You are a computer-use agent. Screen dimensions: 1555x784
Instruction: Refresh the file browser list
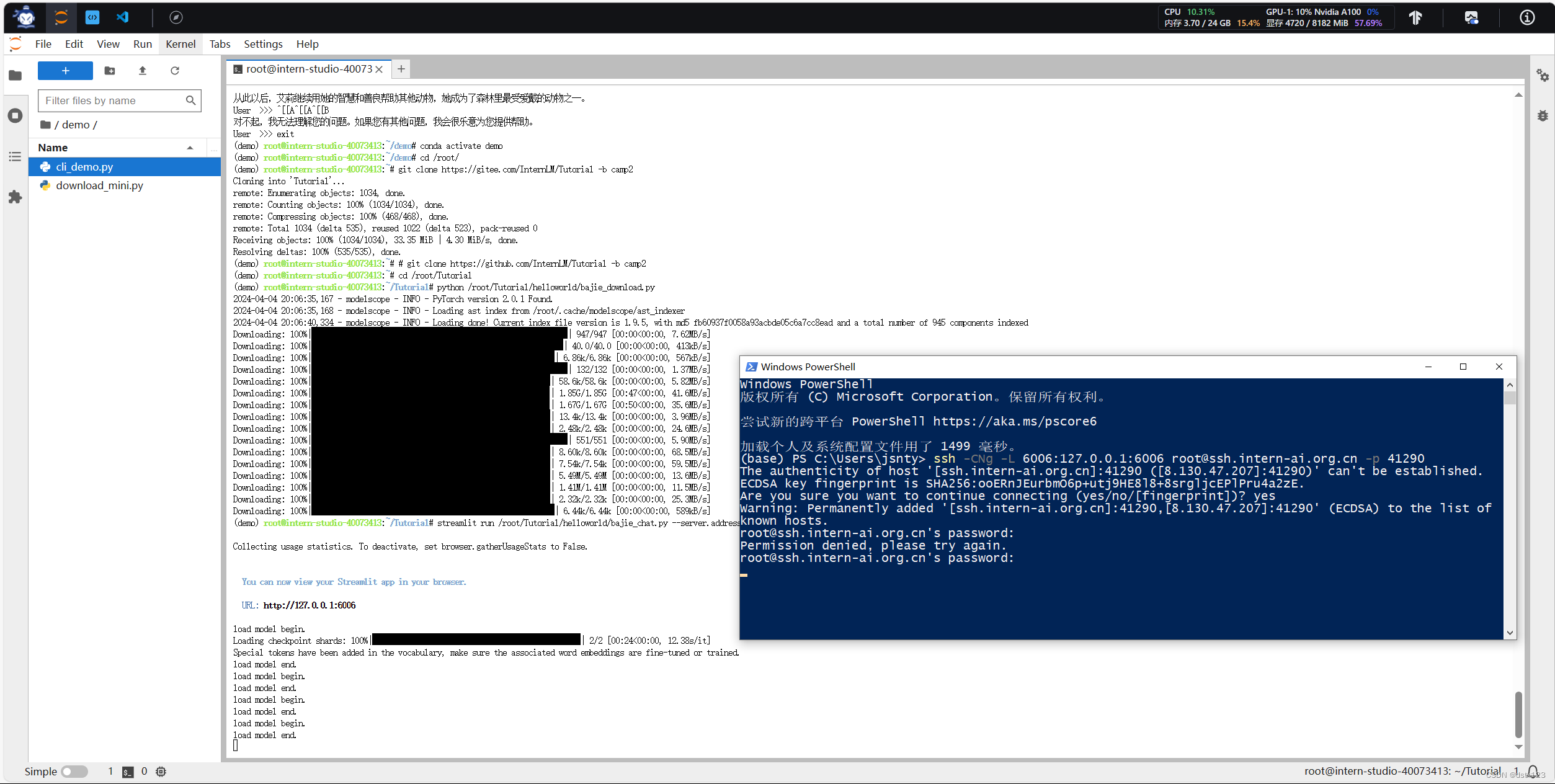coord(175,71)
